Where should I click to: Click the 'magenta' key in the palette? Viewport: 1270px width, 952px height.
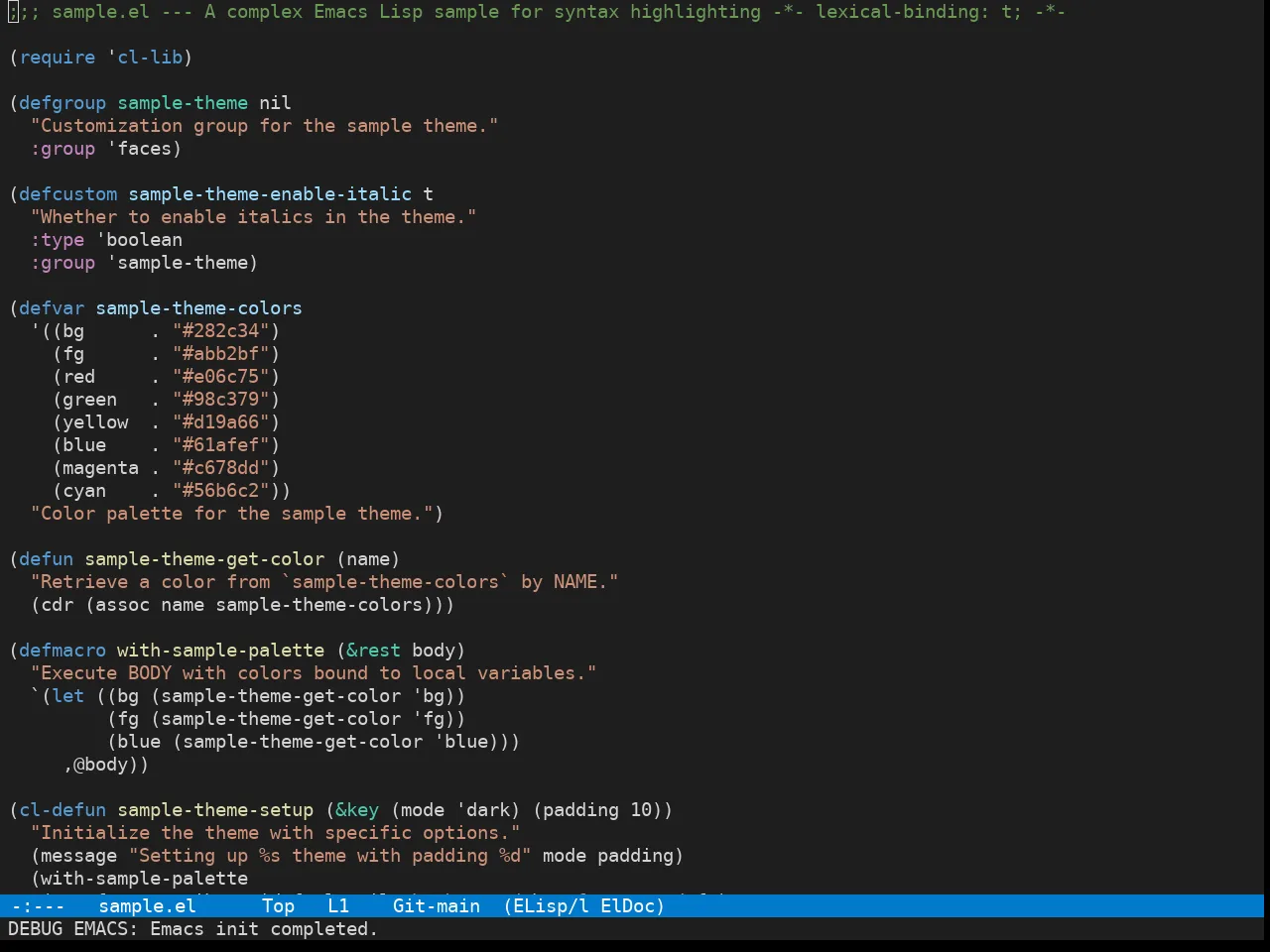(x=101, y=468)
